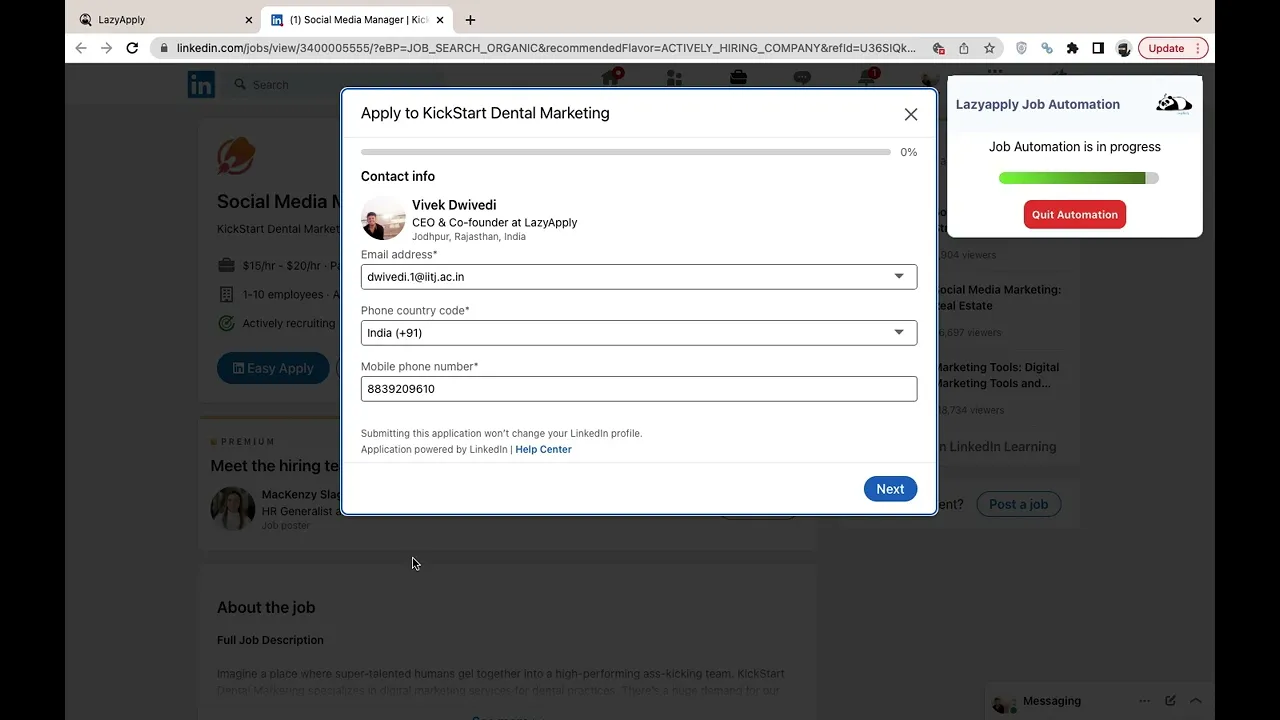The width and height of the screenshot is (1280, 720).
Task: Click the site lock icon in address bar
Action: tap(163, 48)
